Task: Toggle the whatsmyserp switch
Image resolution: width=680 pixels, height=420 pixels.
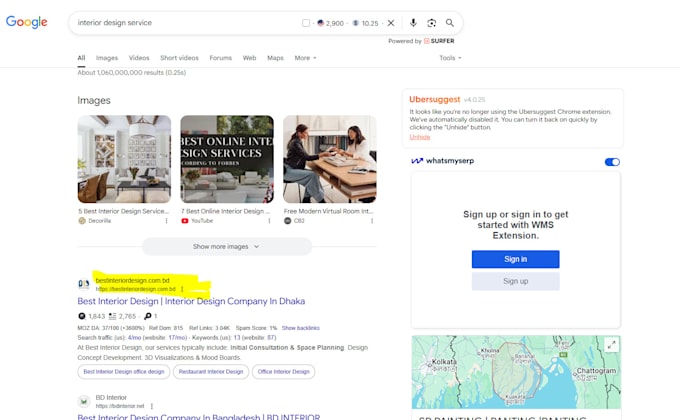Action: (x=612, y=162)
